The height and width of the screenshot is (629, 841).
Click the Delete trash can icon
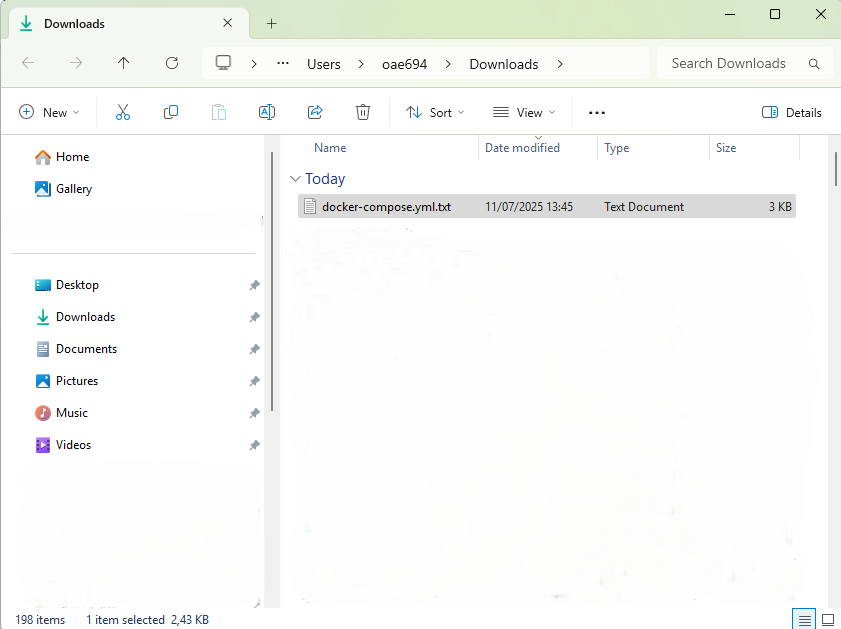363,113
